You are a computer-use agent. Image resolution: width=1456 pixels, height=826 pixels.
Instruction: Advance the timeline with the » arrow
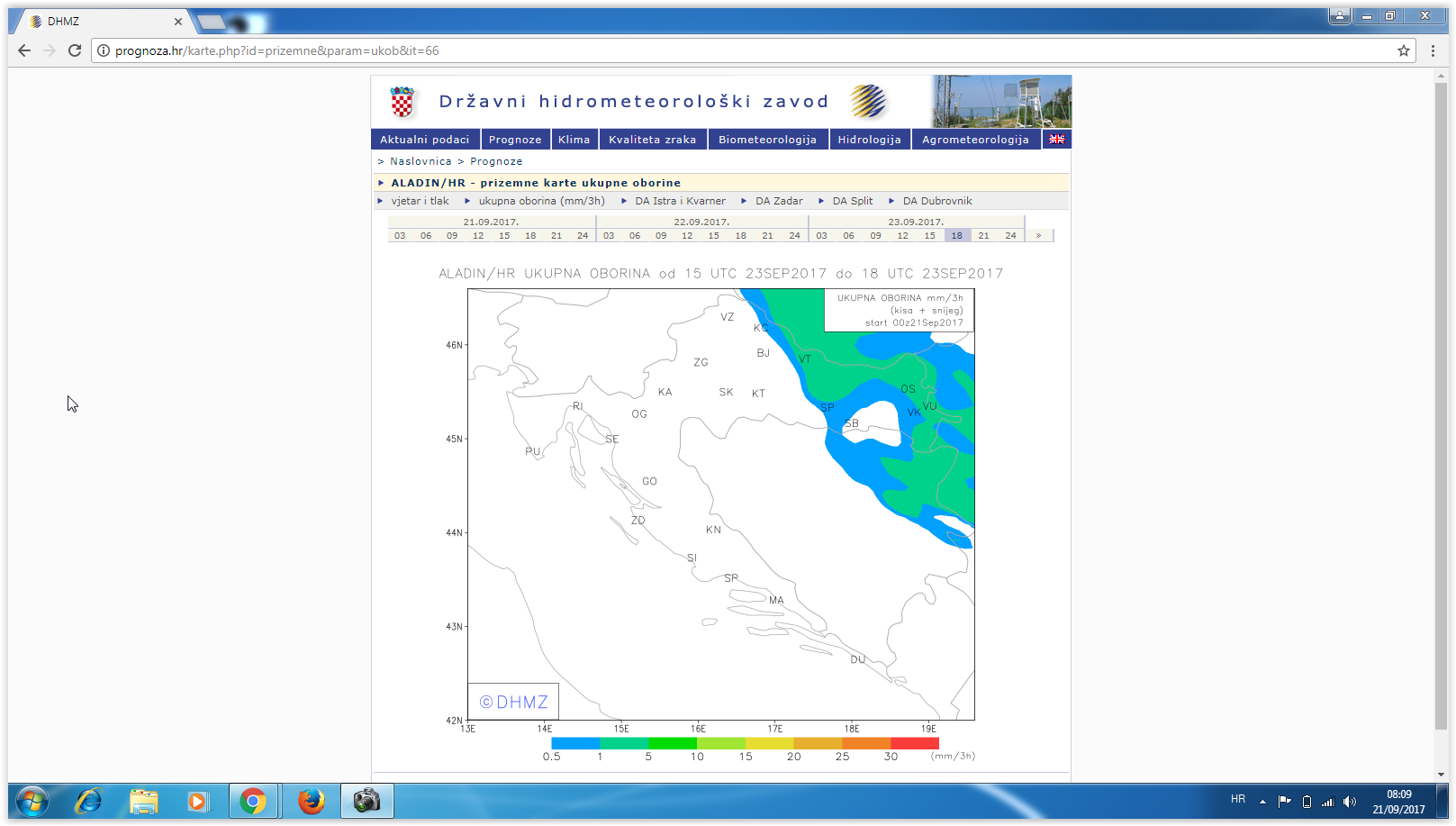(1038, 236)
